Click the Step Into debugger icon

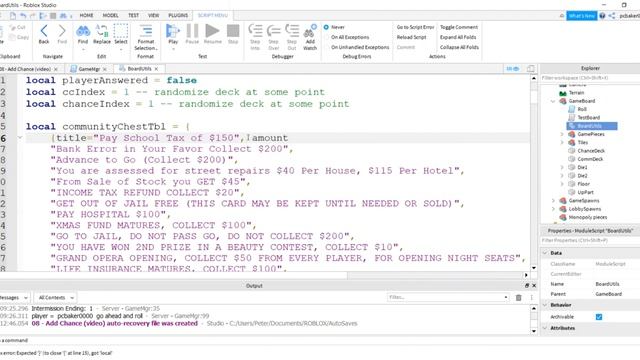255,37
